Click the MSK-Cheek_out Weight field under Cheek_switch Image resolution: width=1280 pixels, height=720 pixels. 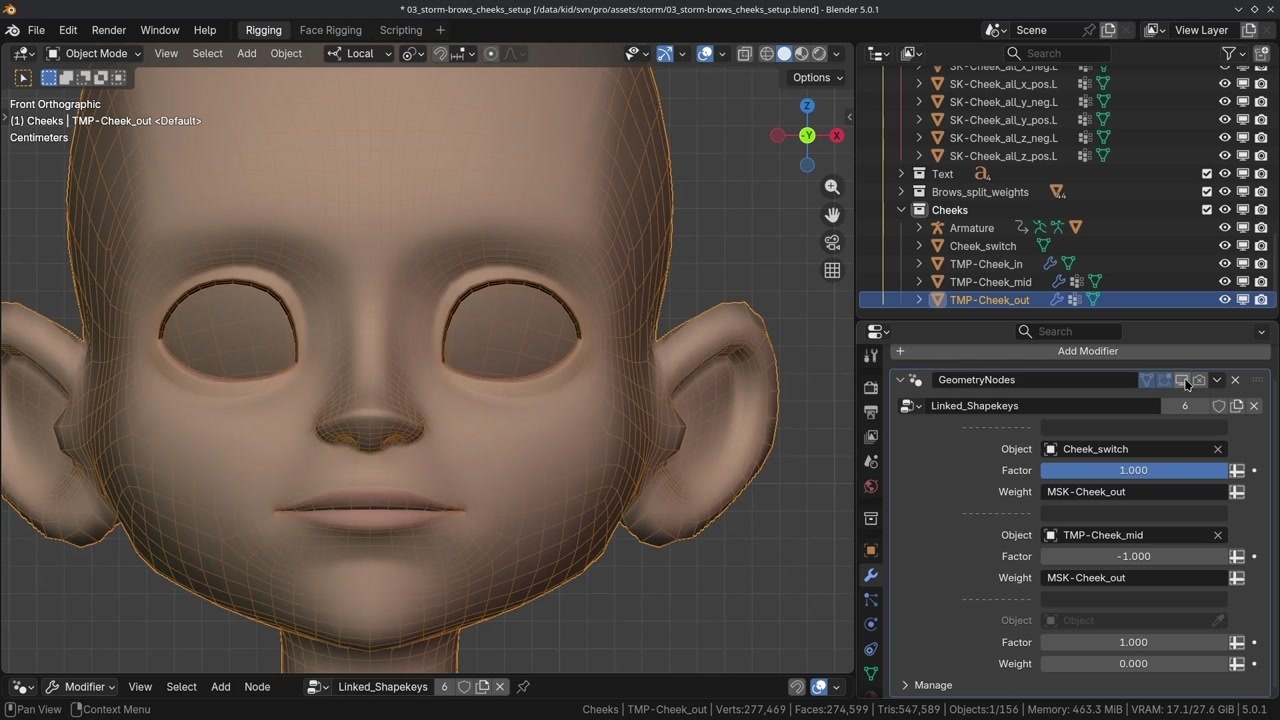tap(1133, 492)
